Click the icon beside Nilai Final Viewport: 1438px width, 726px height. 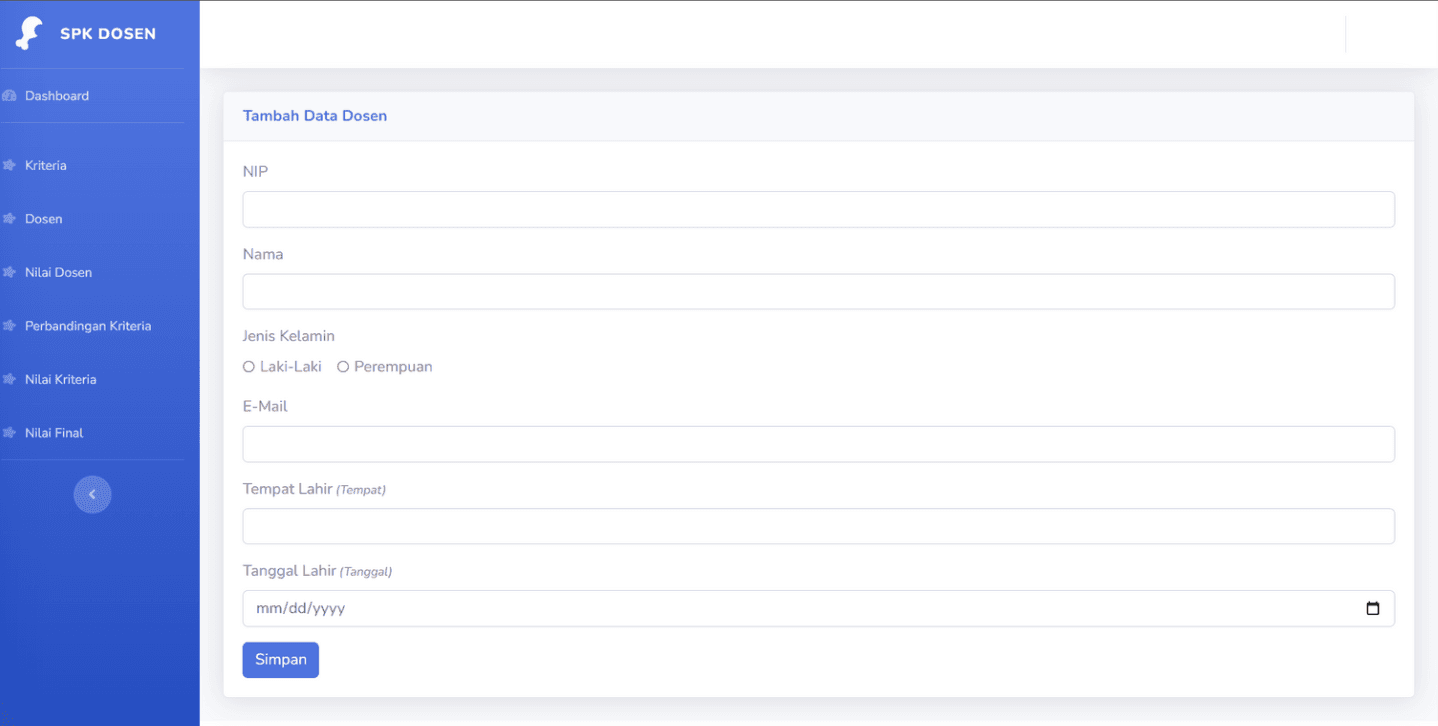tap(10, 433)
